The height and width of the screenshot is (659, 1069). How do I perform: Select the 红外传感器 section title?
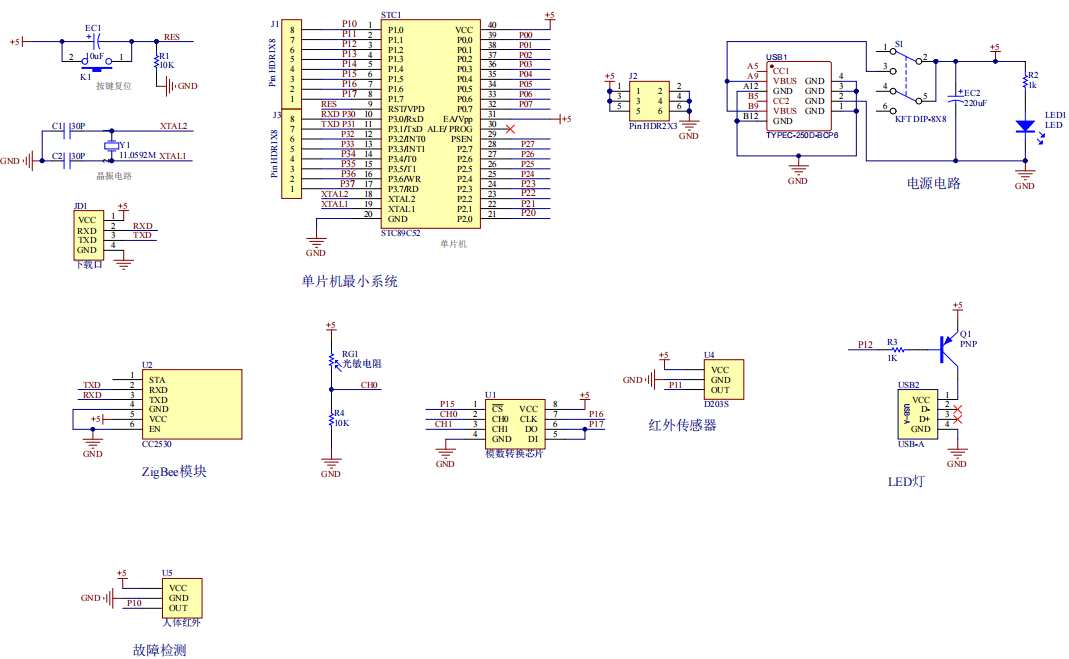point(682,425)
